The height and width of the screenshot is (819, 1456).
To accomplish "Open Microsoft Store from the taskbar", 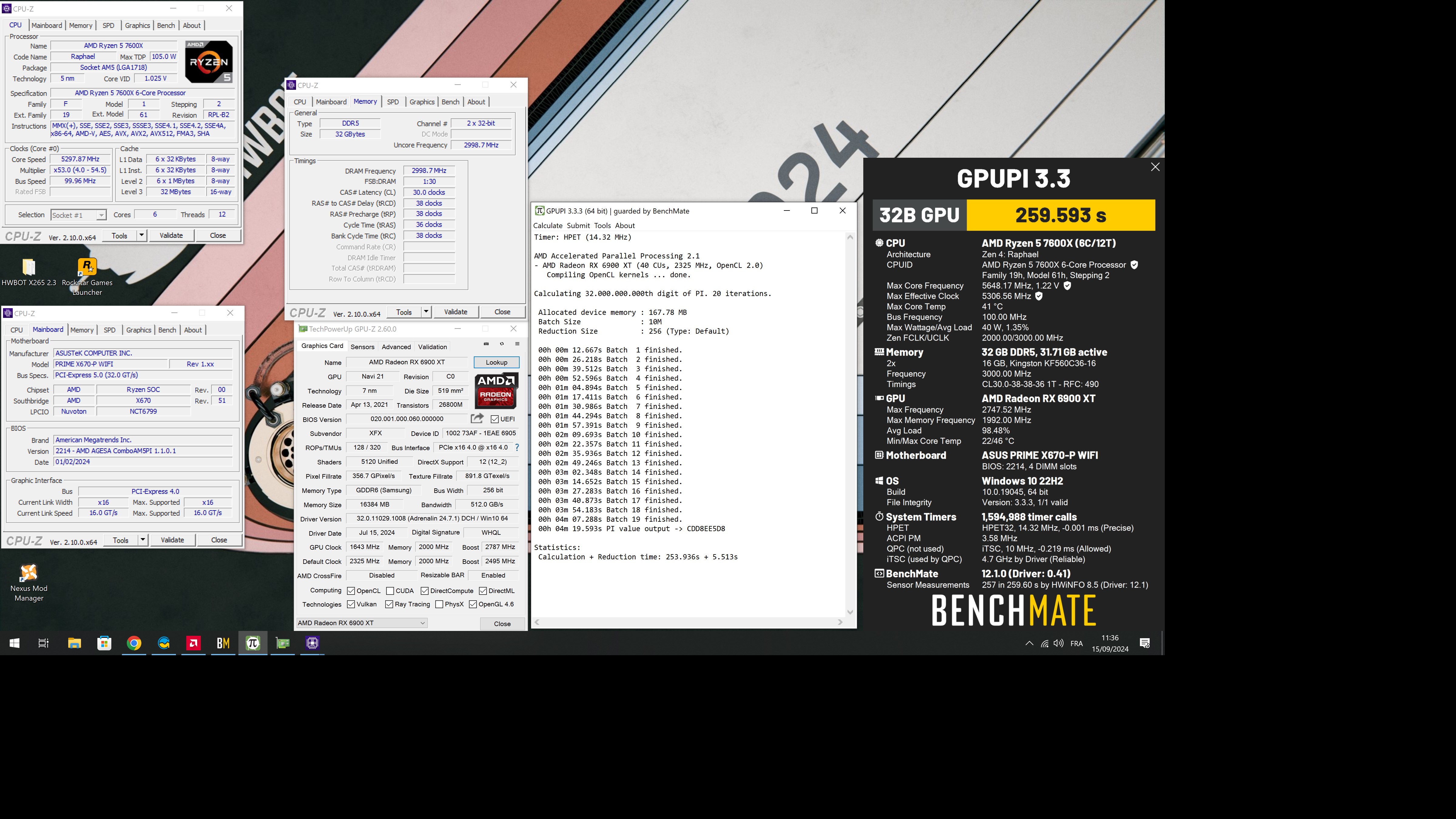I will pyautogui.click(x=104, y=643).
